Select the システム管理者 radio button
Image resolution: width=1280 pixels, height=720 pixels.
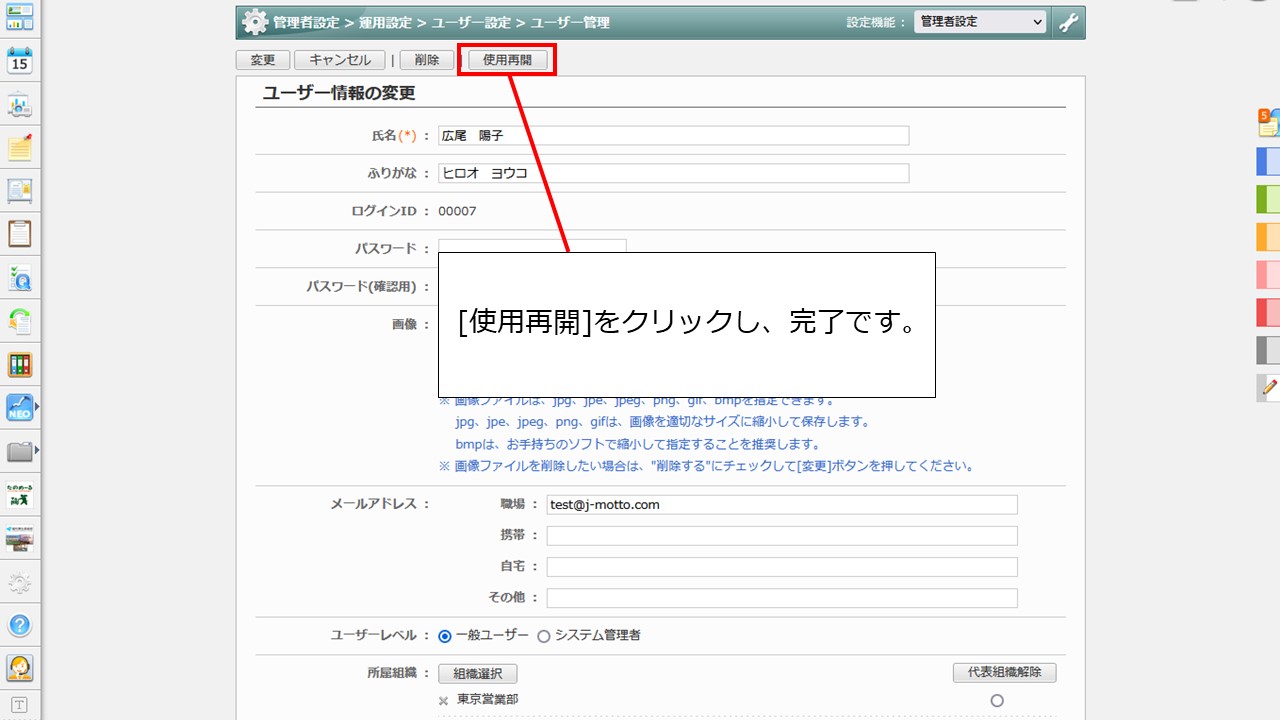(x=544, y=635)
